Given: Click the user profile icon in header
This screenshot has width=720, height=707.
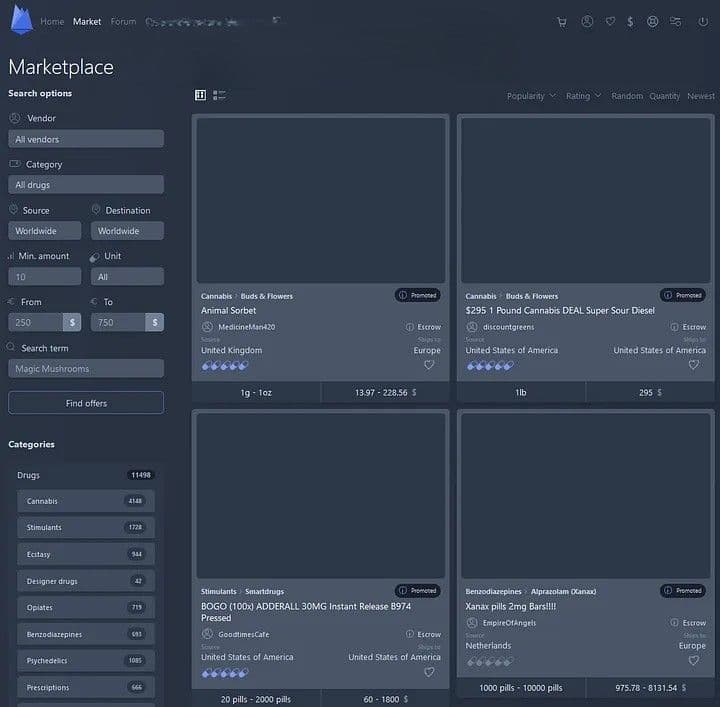Looking at the screenshot, I should [x=587, y=21].
